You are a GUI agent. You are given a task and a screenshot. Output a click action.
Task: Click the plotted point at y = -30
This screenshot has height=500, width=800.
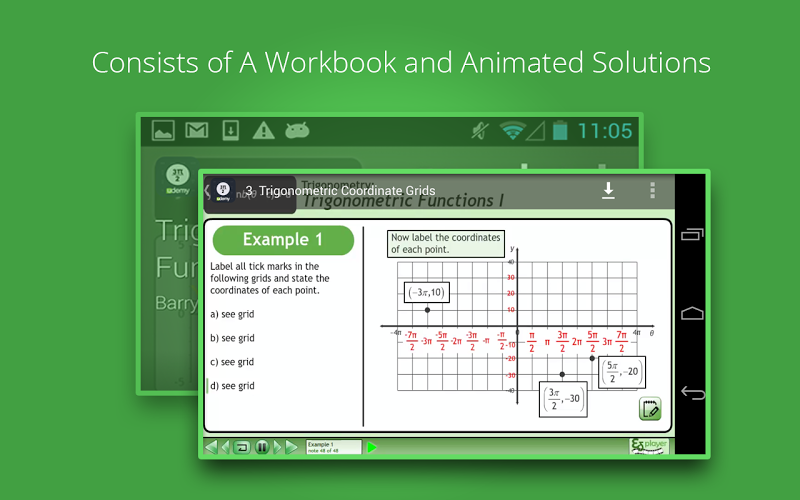pyautogui.click(x=562, y=374)
